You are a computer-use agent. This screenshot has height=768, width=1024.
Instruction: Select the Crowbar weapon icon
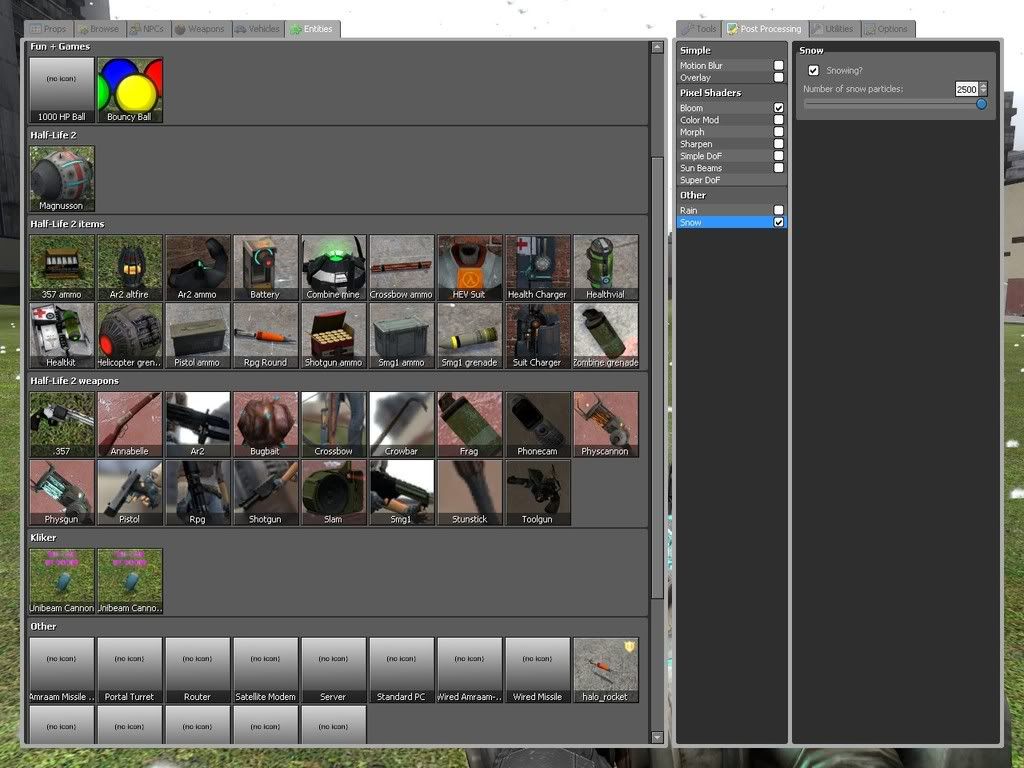[401, 424]
